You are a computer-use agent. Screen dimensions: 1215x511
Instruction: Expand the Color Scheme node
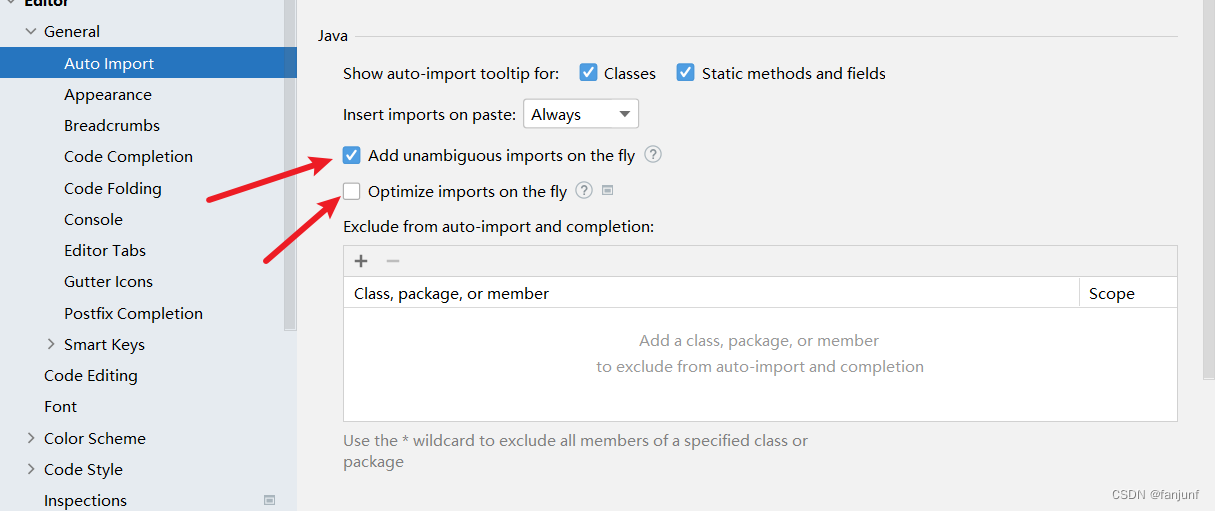click(30, 438)
